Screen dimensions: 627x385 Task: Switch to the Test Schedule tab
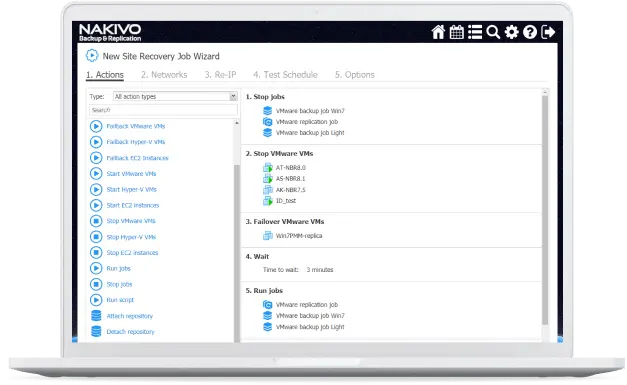285,75
